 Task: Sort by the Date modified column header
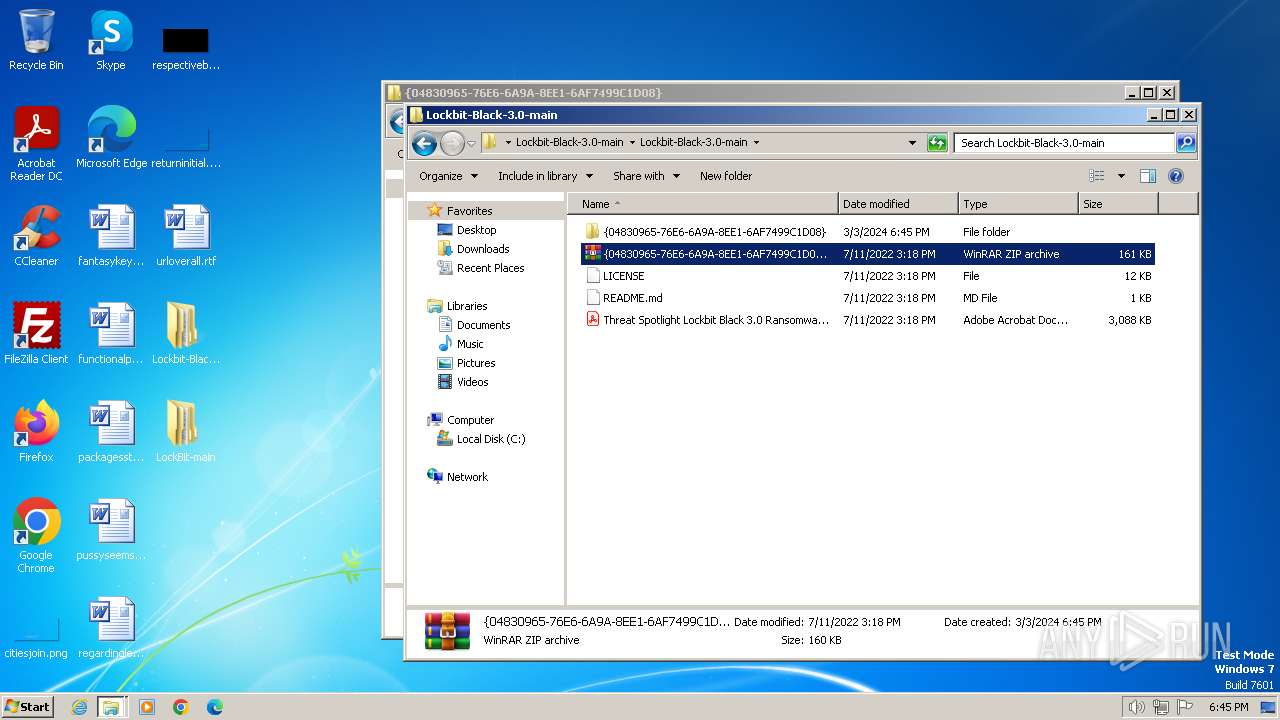pyautogui.click(x=898, y=204)
